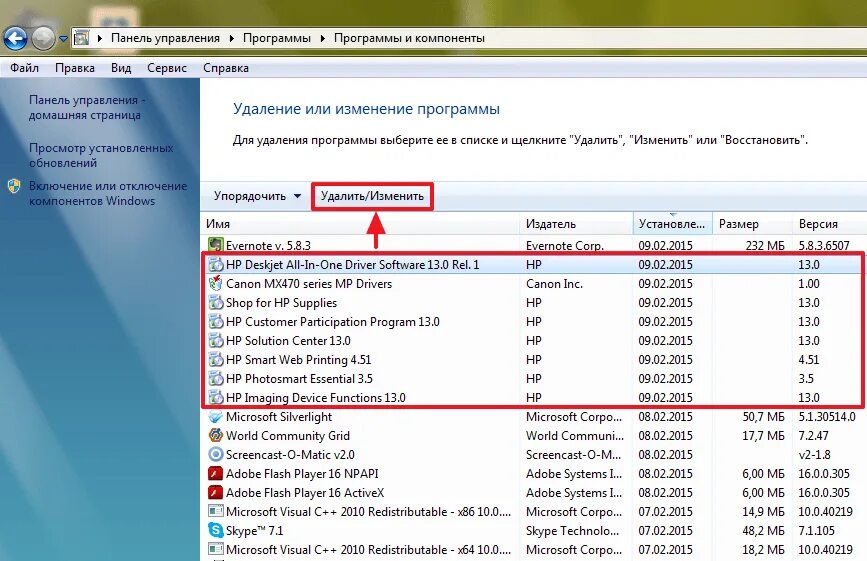
Task: Click shield icon beside Windows components link
Action: point(14,186)
